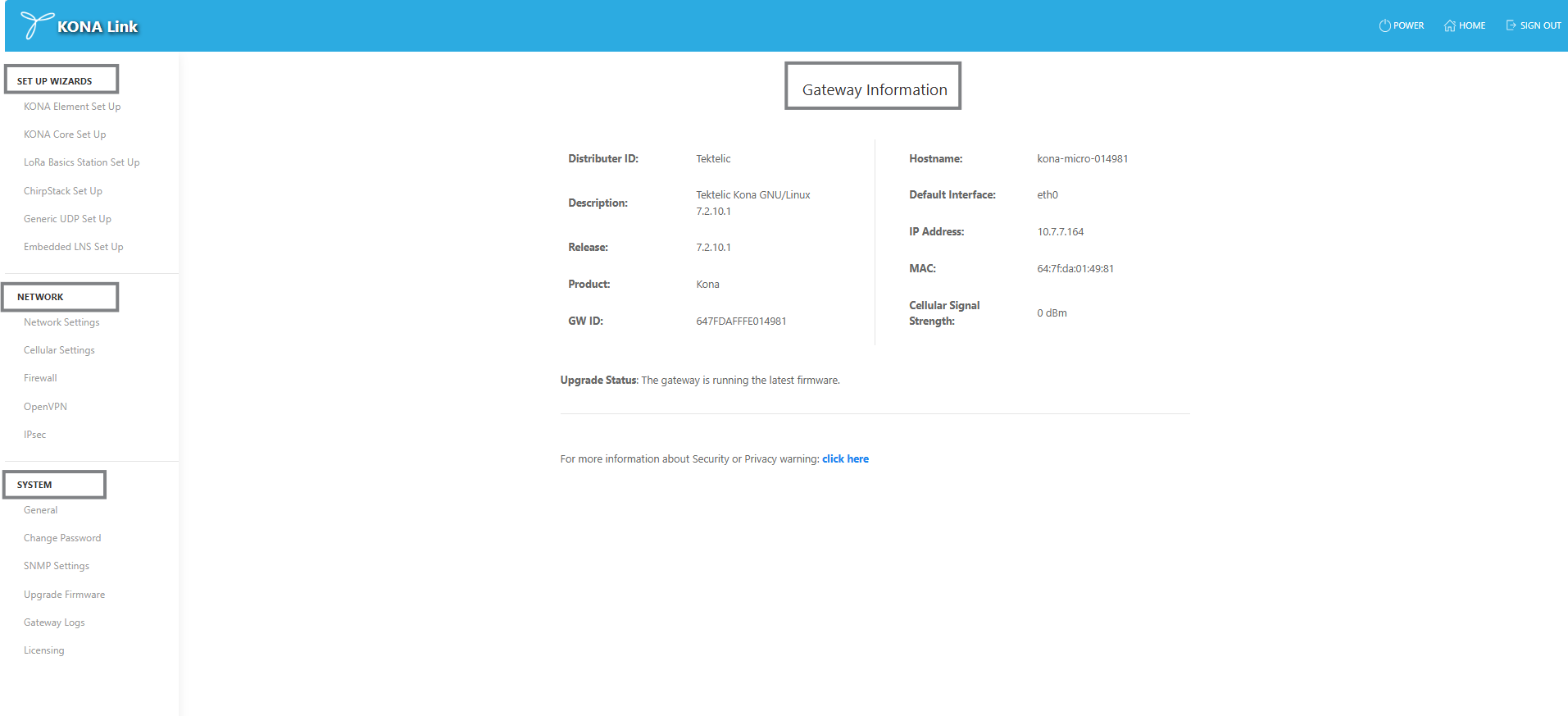Screen dimensions: 1568x716
Task: Open Embedded LNS Set Up
Action: (x=74, y=247)
